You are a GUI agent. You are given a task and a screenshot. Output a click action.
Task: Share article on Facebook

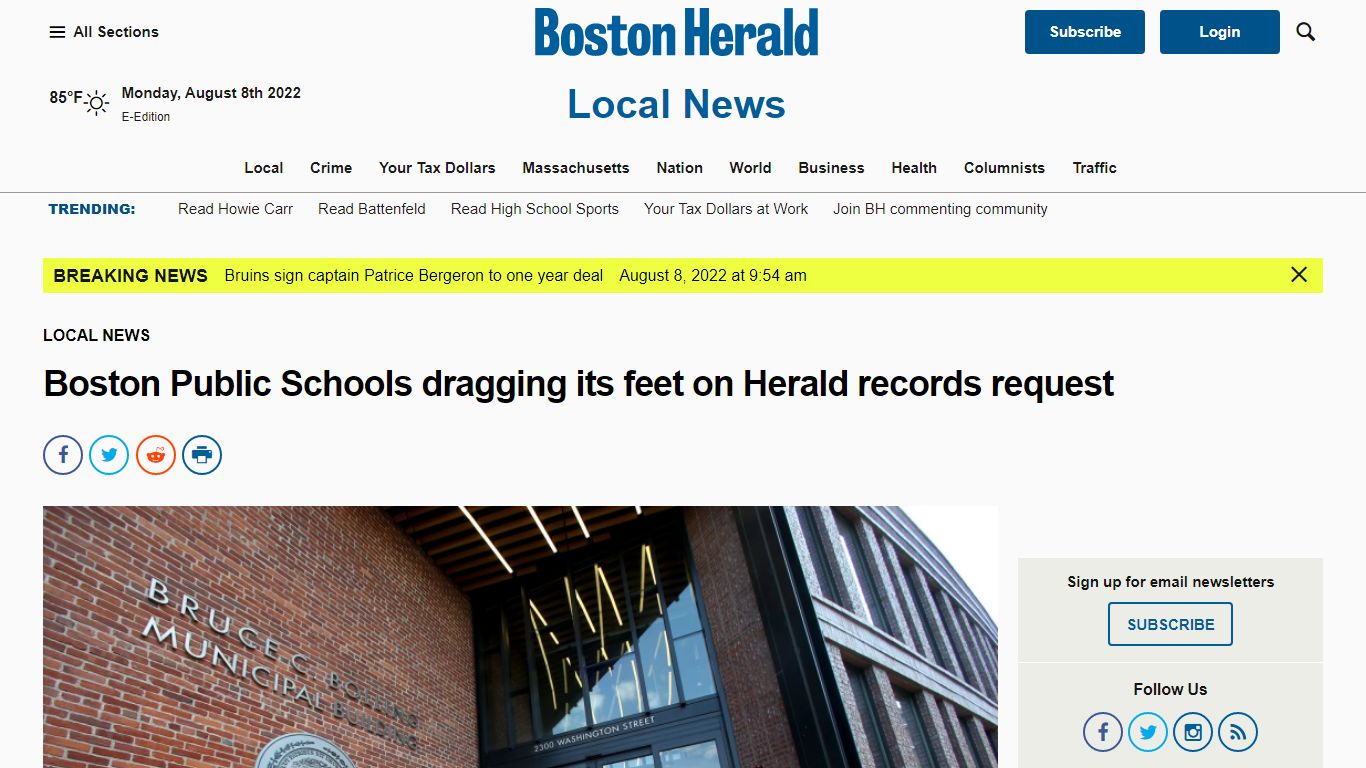point(63,455)
